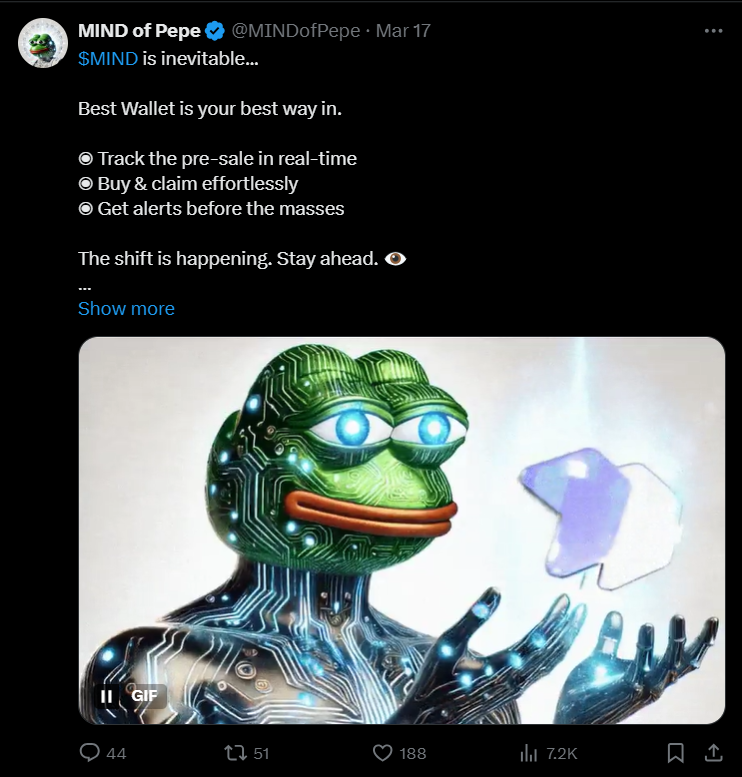742x777 pixels.
Task: Open tweet permalink via Mar 17 date
Action: click(x=403, y=31)
